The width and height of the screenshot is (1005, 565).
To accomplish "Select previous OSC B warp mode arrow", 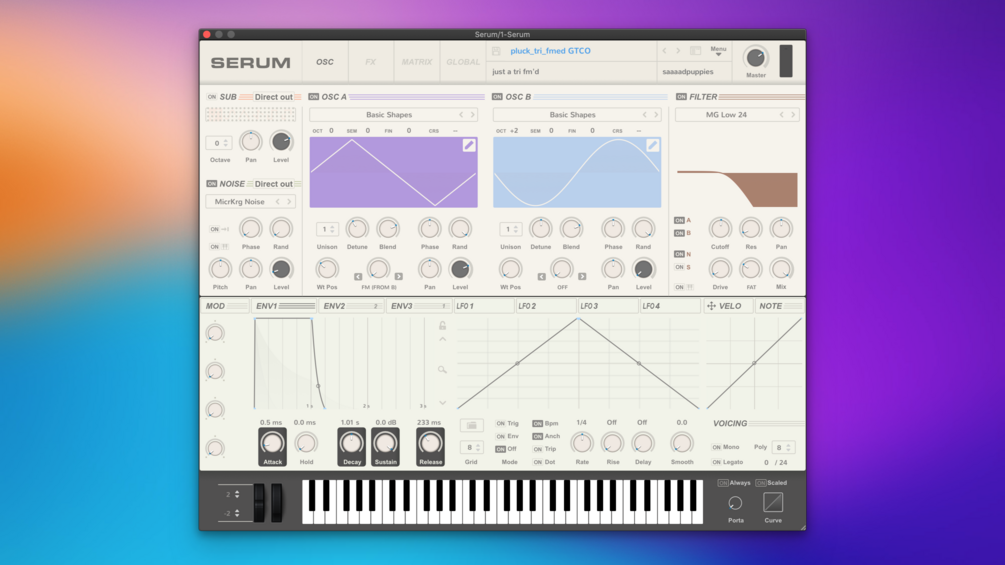I will coord(542,277).
